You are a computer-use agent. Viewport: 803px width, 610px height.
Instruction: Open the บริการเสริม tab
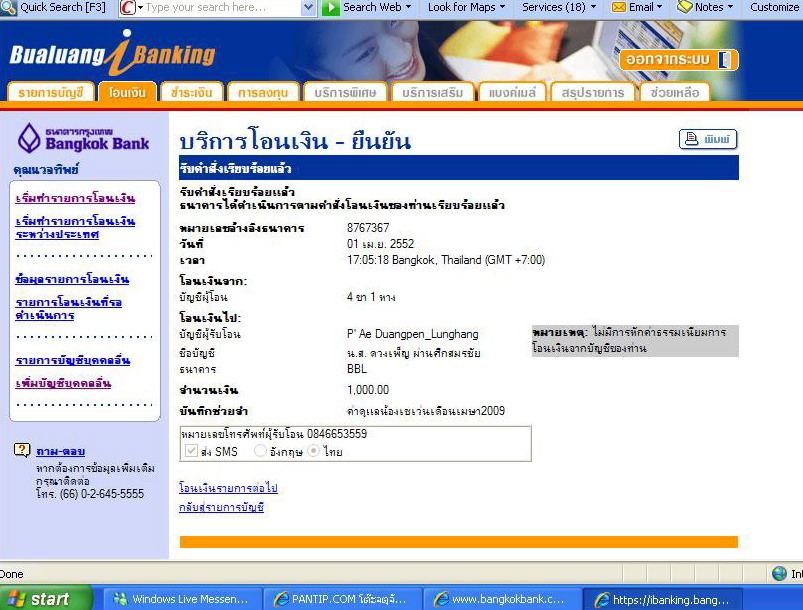pyautogui.click(x=433, y=92)
